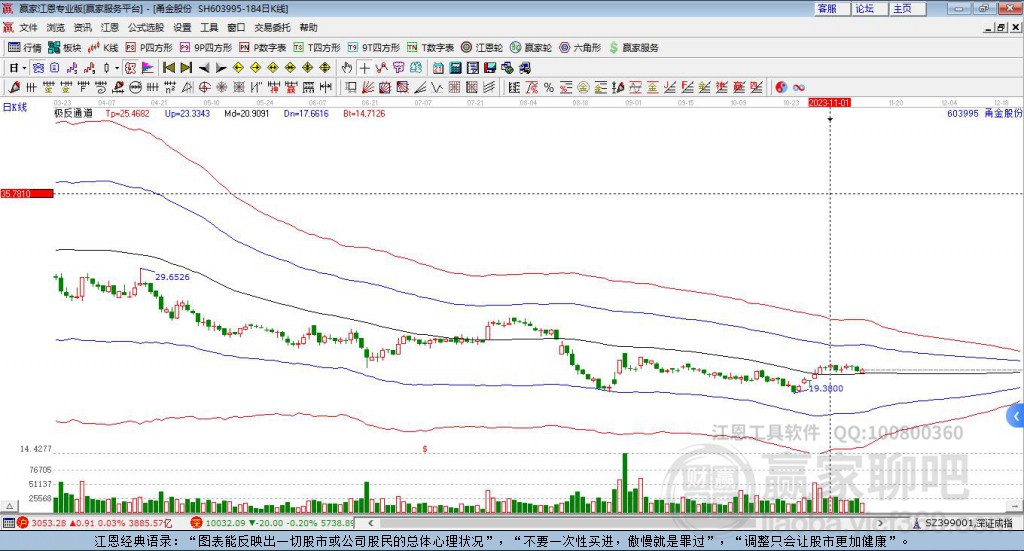The image size is (1024, 551).
Task: Open the 帮助 menu
Action: [x=308, y=27]
